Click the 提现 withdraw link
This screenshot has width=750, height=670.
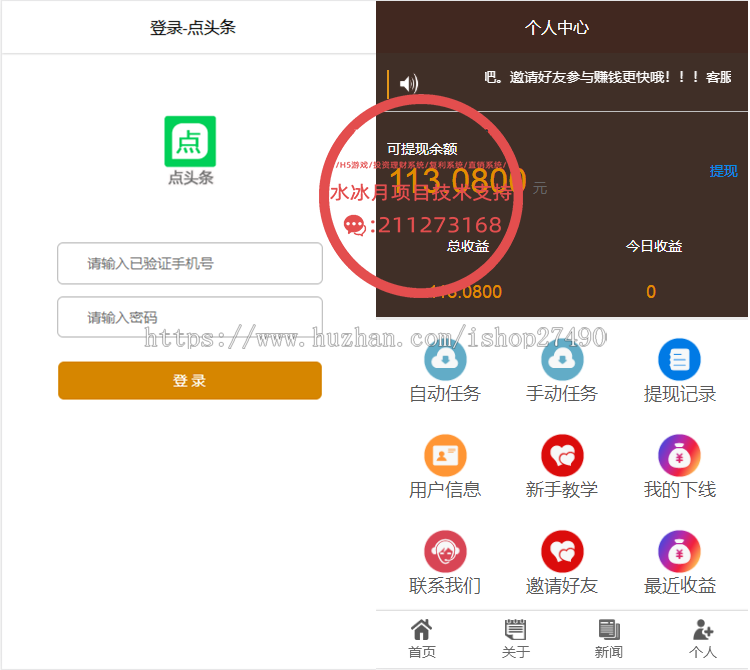pos(723,171)
